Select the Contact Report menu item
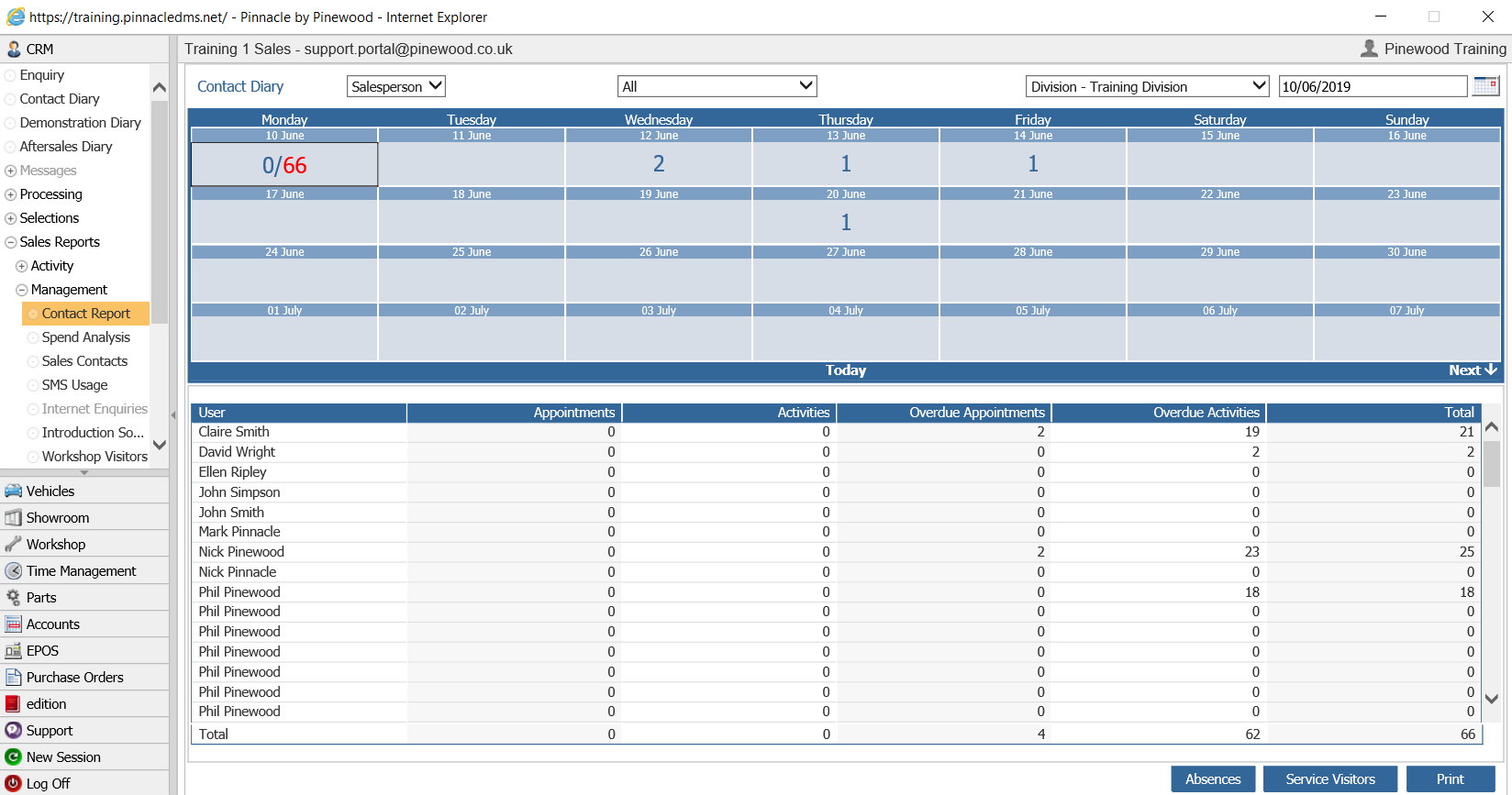This screenshot has width=1512, height=795. (85, 314)
